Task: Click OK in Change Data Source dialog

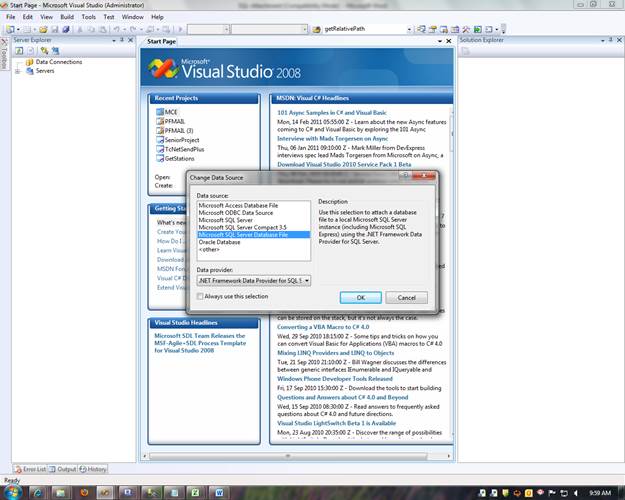Action: (361, 297)
